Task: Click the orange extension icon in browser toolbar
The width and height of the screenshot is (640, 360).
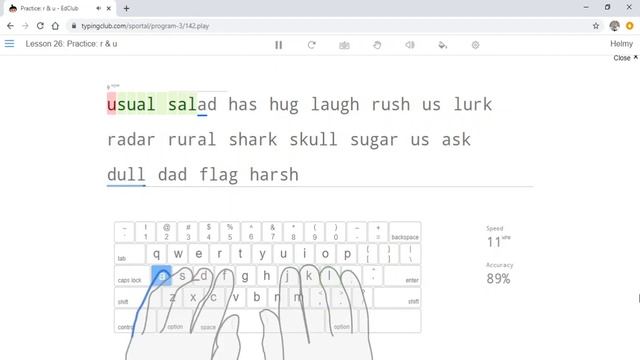Action: (630, 26)
